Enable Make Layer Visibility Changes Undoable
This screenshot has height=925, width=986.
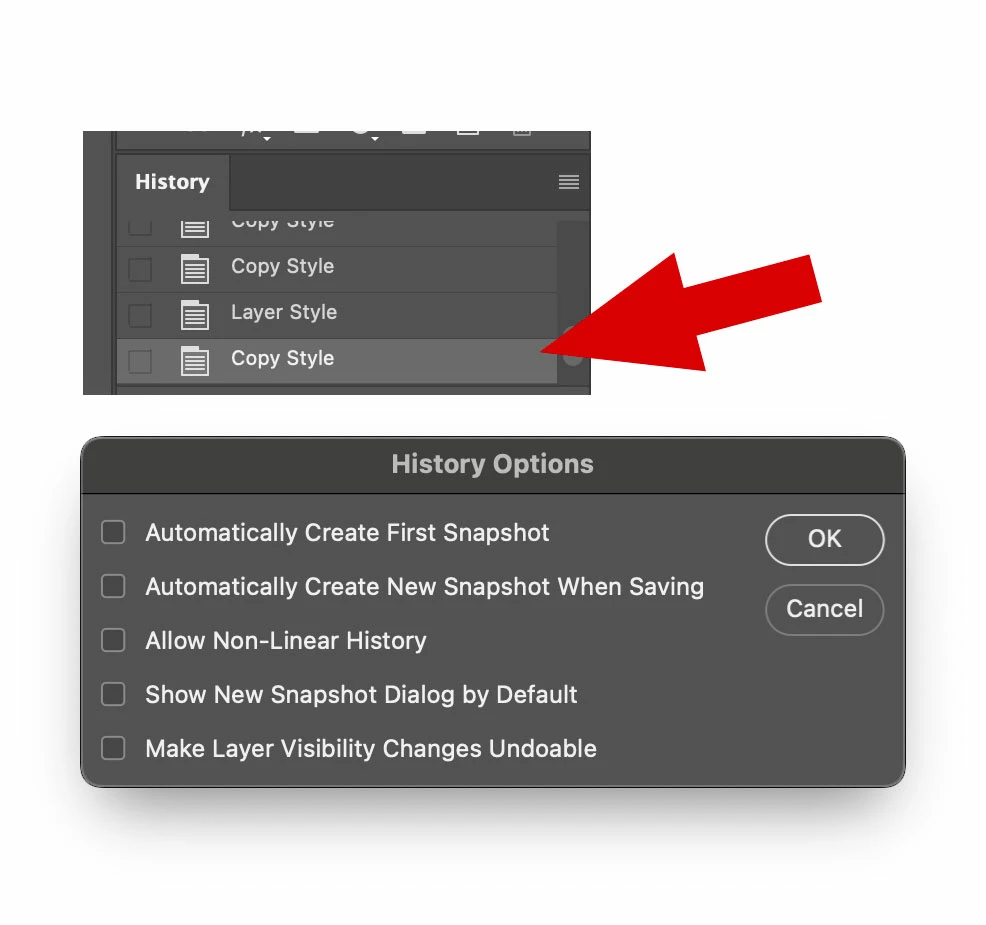click(x=113, y=748)
